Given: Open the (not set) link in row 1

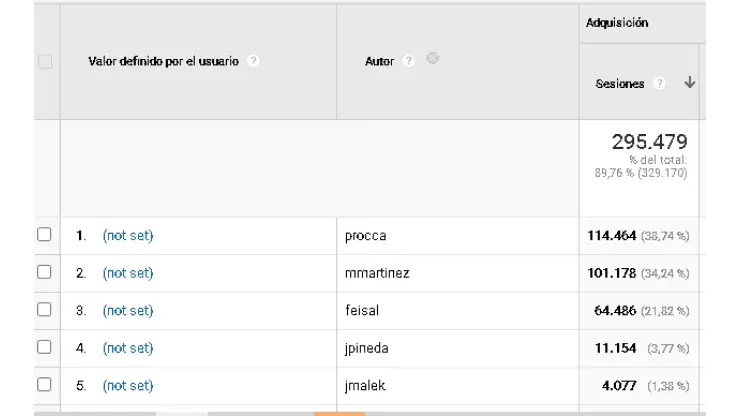Looking at the screenshot, I should click(x=128, y=236).
